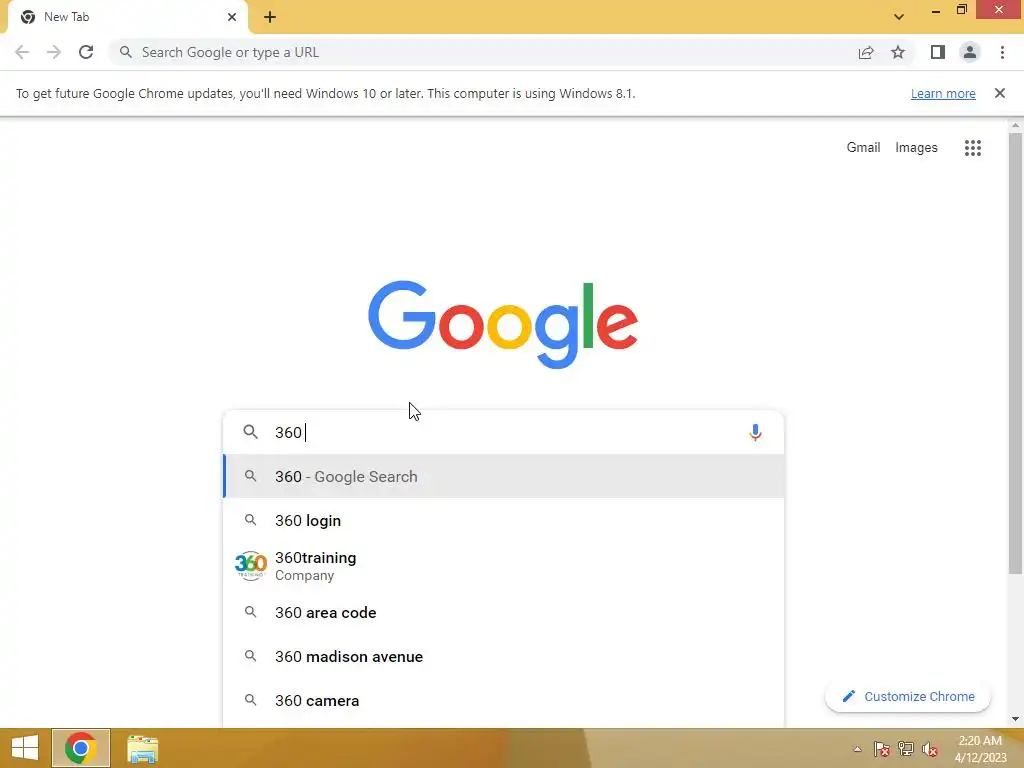Open a new tab with the plus button

coord(270,17)
